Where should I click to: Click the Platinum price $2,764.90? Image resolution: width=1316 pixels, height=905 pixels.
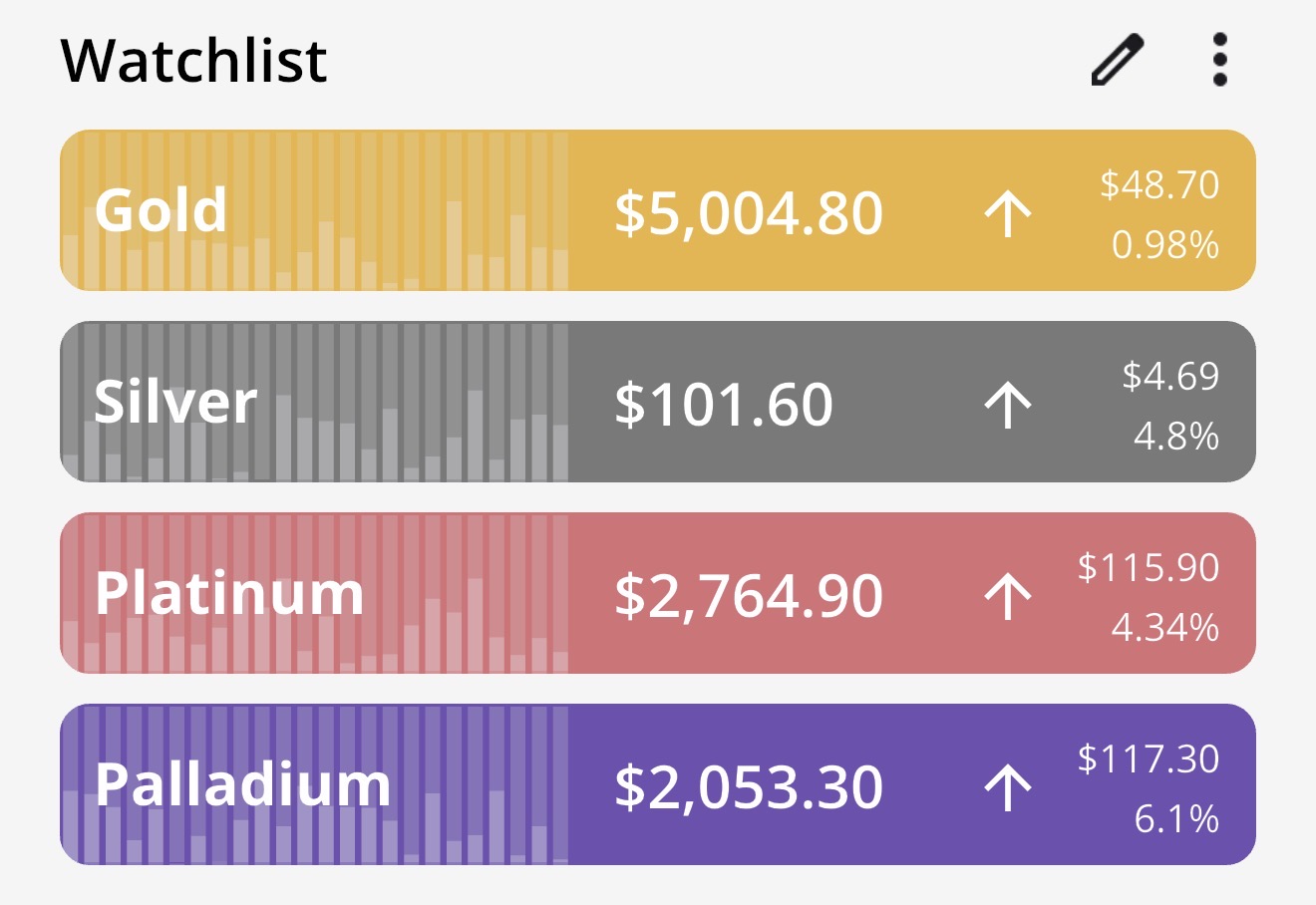(749, 596)
